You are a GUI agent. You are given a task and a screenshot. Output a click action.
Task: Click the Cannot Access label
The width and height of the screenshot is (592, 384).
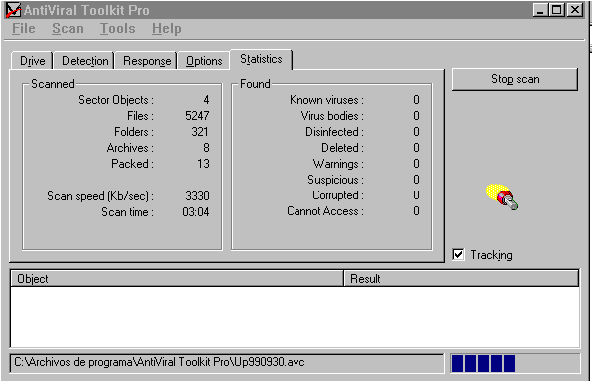325,211
